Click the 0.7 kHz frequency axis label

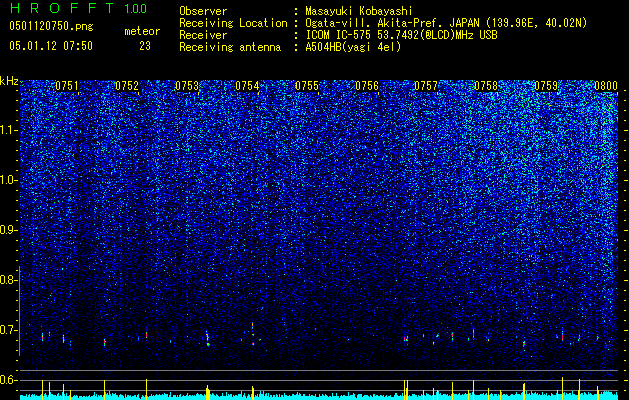click(9, 330)
